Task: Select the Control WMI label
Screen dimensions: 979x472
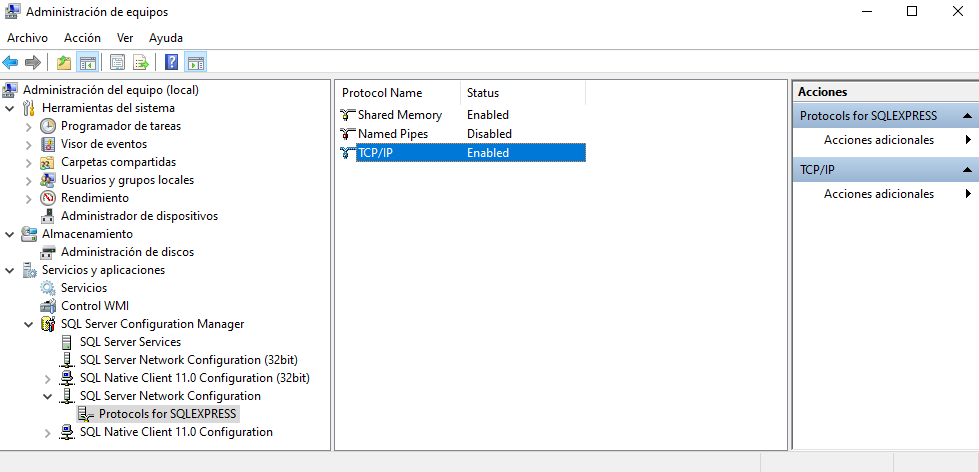Action: click(x=95, y=307)
